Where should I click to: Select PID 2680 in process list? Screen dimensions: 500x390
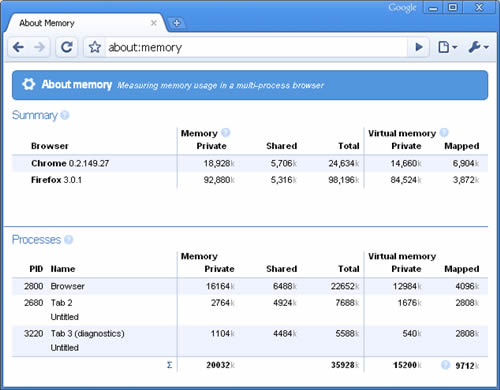[x=33, y=303]
